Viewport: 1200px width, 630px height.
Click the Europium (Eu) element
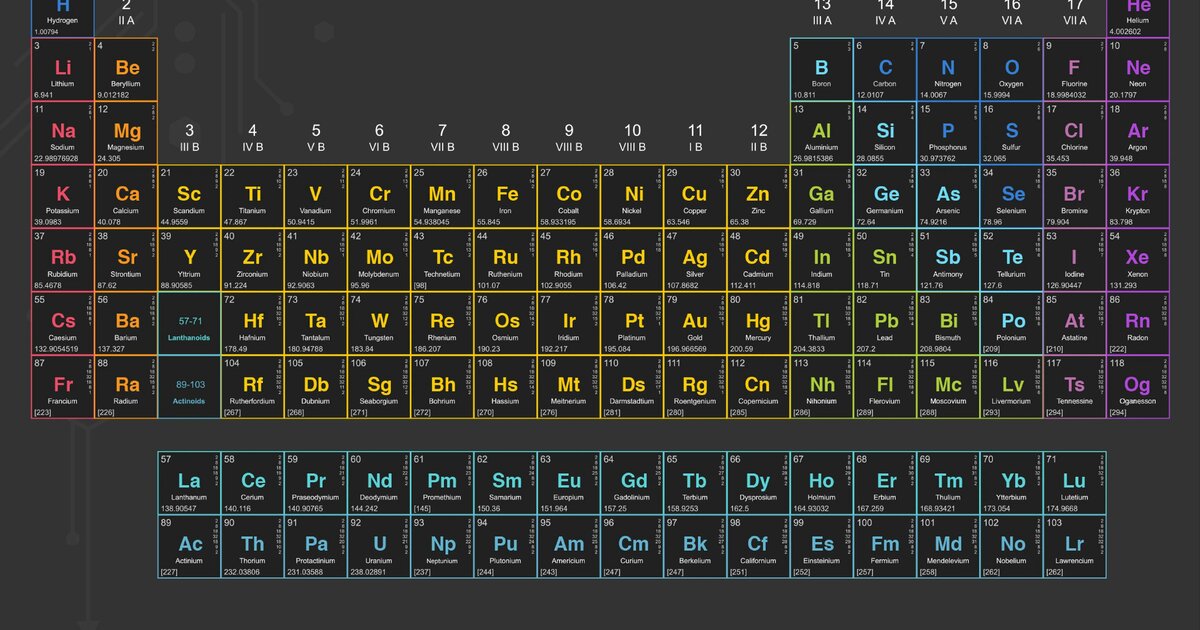(568, 483)
